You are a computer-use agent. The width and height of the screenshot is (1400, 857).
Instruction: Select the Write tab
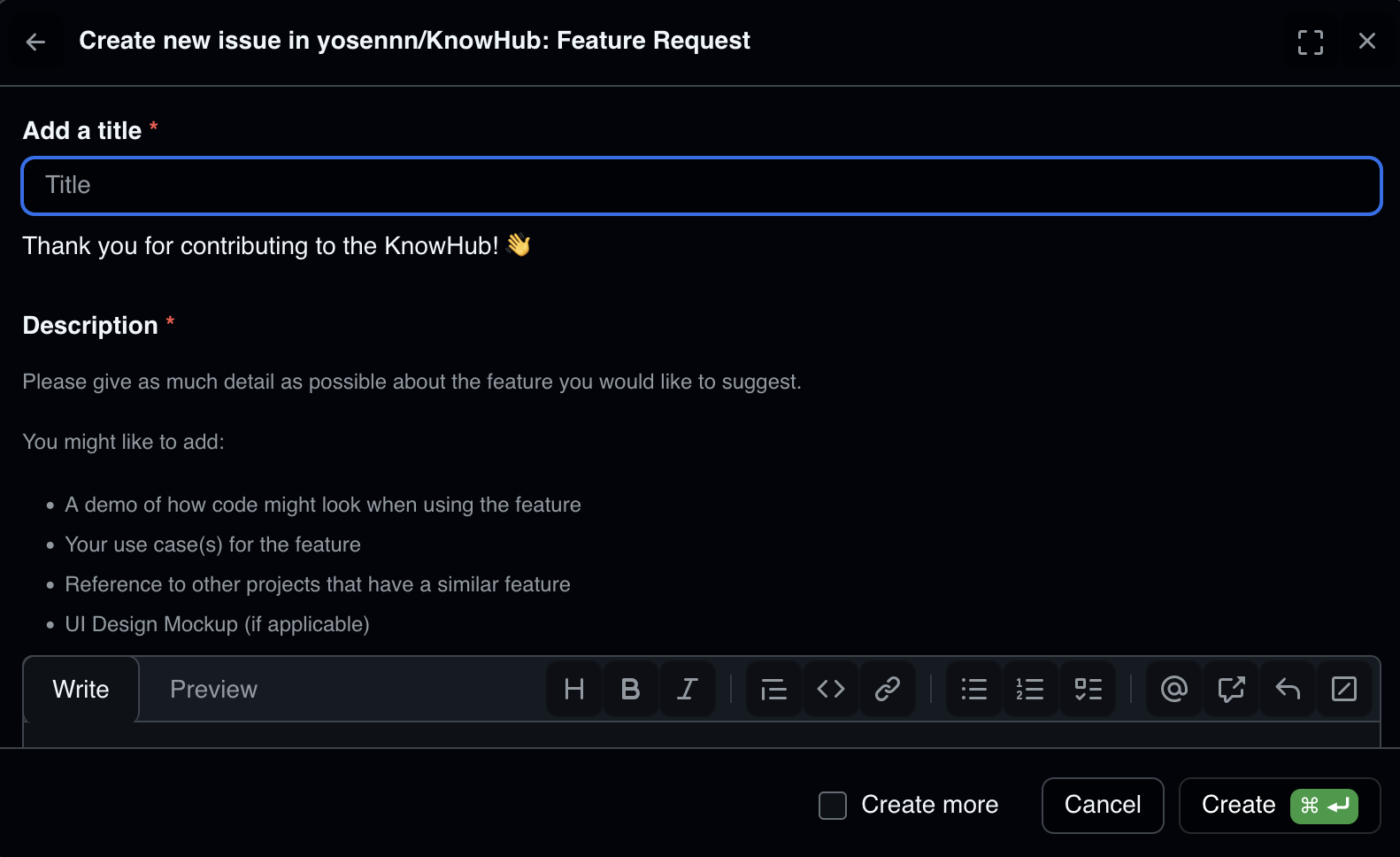[81, 690]
